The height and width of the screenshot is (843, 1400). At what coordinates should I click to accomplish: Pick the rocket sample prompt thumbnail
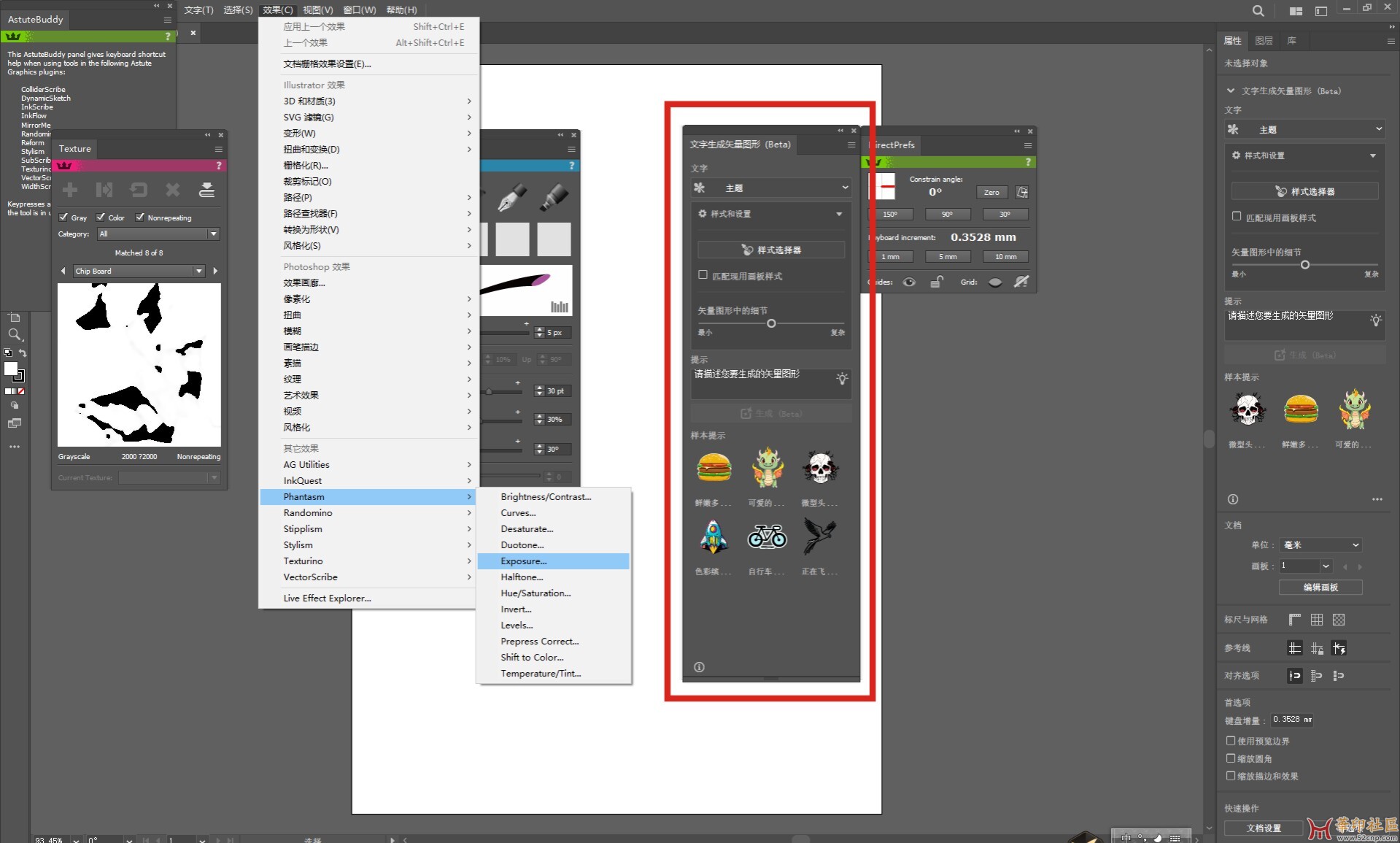pos(713,536)
